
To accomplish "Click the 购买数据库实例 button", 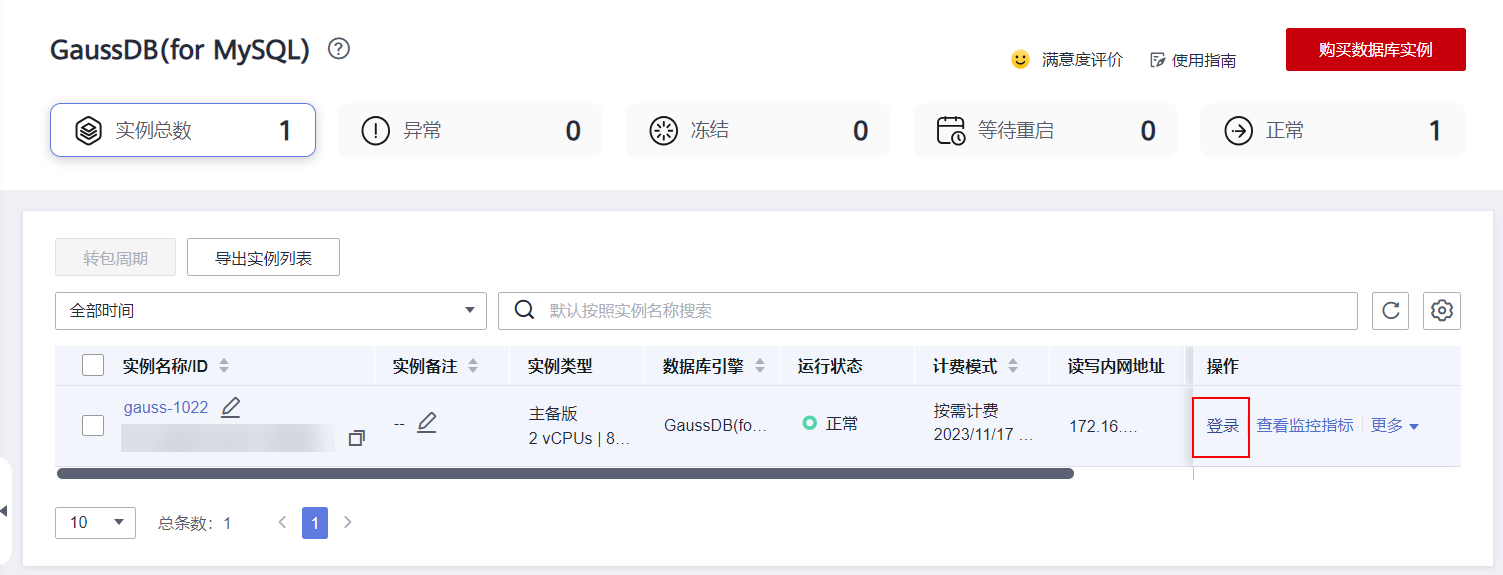I will point(1375,49).
